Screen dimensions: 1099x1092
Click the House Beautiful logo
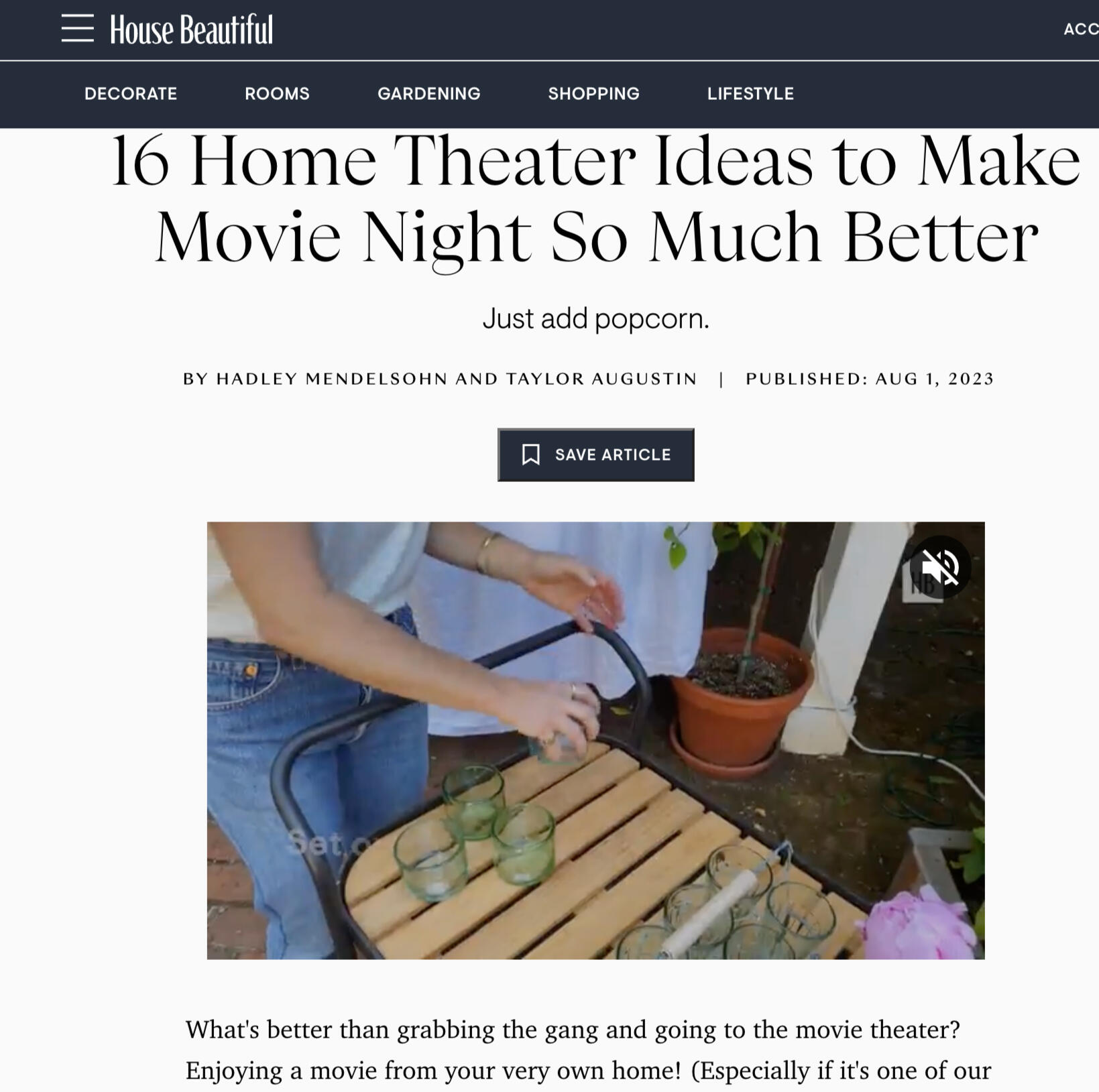191,29
